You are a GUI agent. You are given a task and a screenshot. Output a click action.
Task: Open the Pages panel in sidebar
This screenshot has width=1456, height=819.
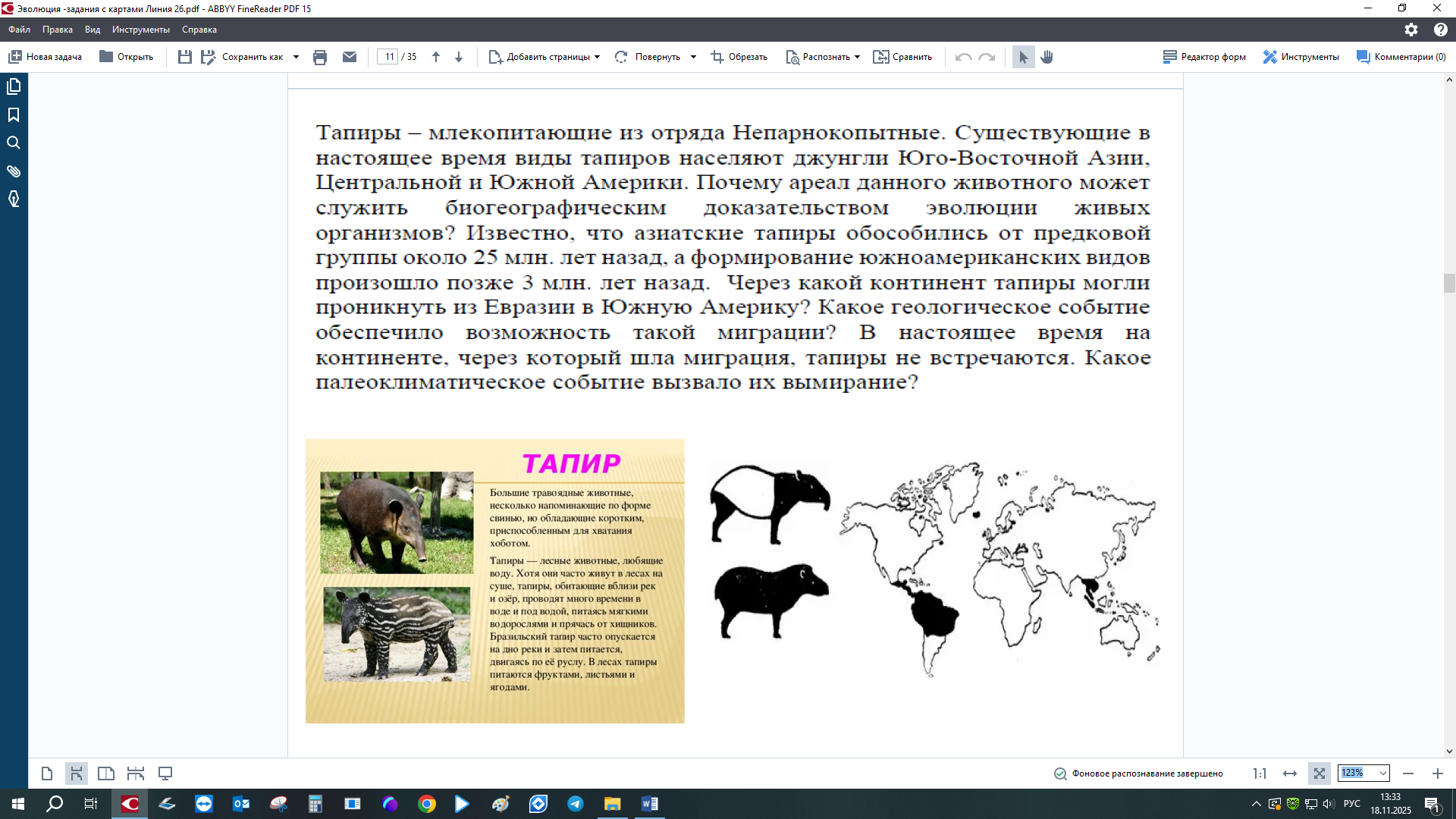14,86
